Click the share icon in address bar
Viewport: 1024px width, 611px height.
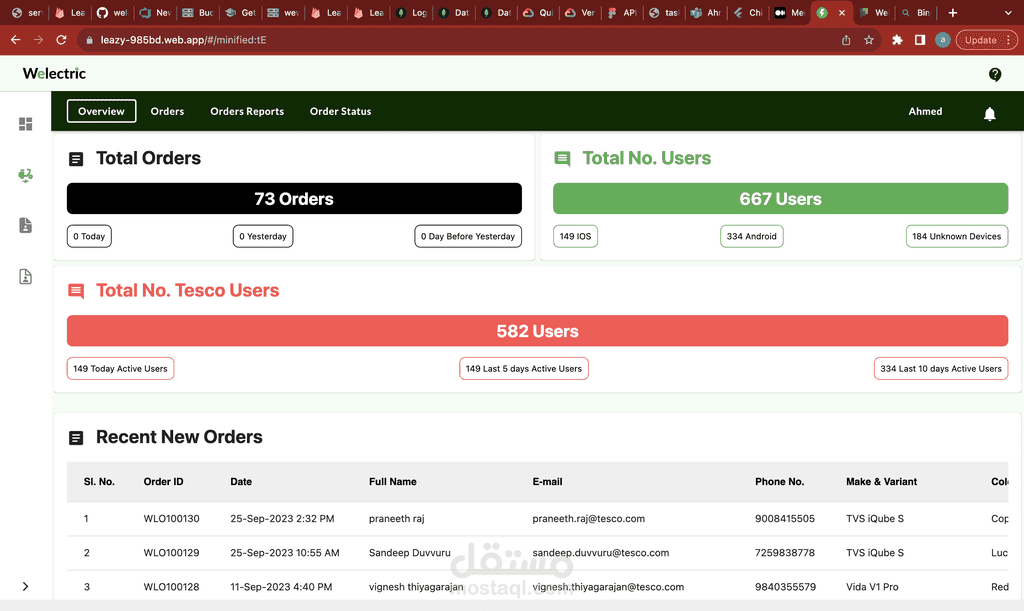point(846,40)
